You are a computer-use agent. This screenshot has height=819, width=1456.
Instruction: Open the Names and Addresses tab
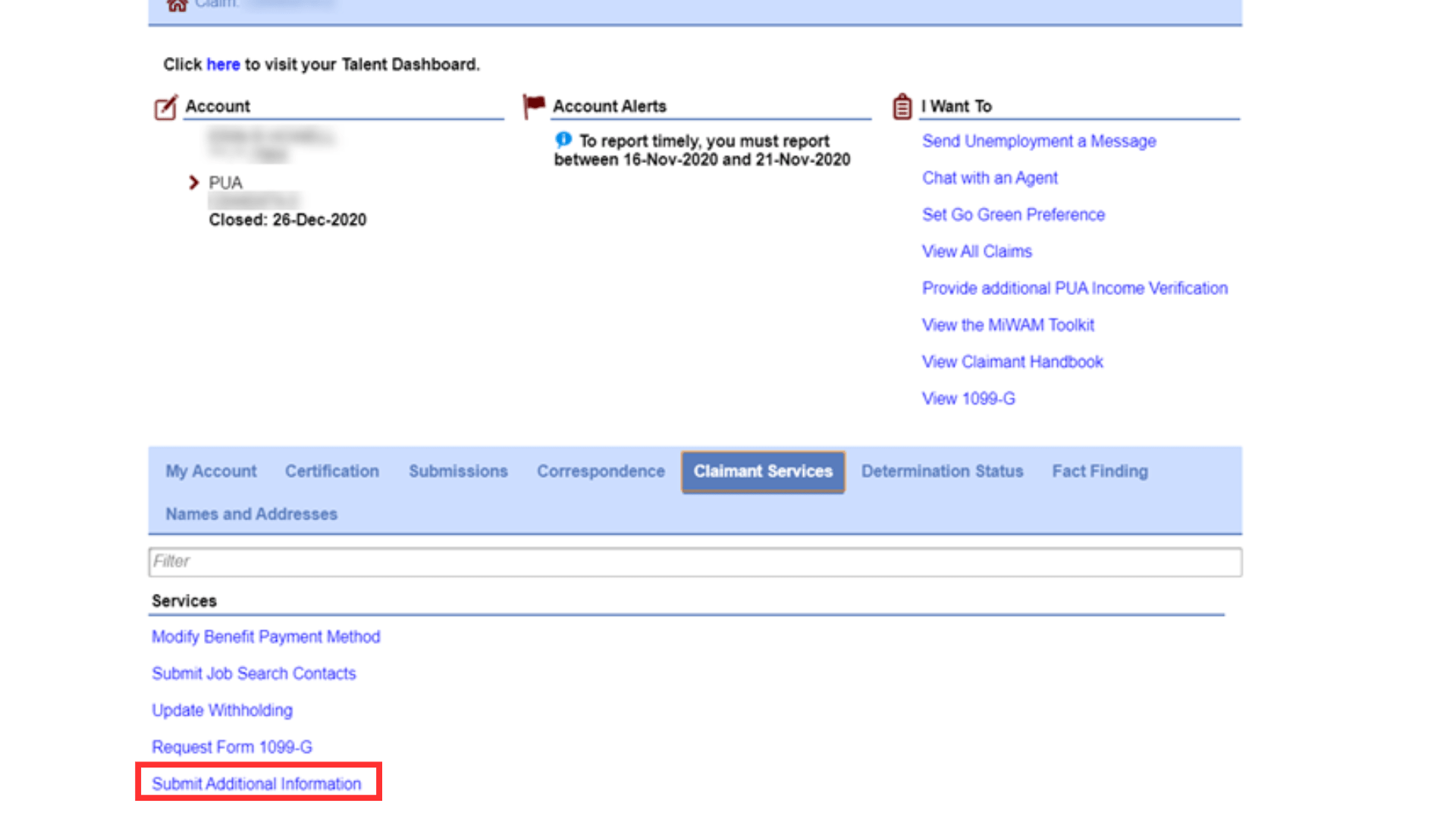[251, 514]
